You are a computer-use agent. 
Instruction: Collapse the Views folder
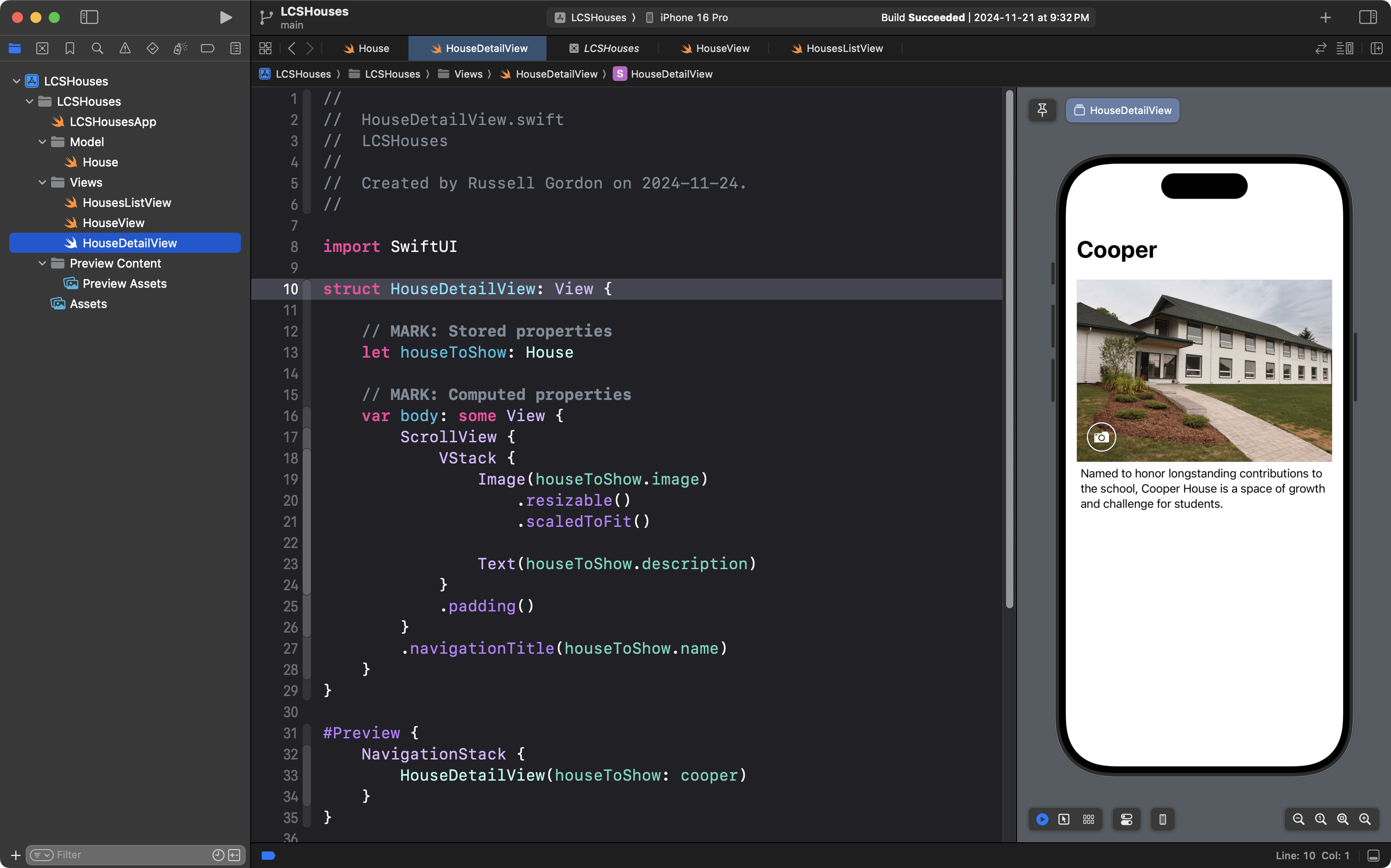click(x=42, y=183)
